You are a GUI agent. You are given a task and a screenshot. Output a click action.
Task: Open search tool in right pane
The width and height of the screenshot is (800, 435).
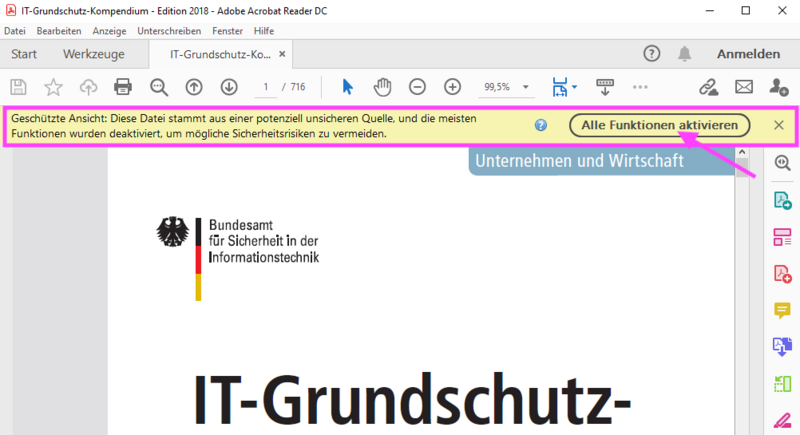point(783,163)
